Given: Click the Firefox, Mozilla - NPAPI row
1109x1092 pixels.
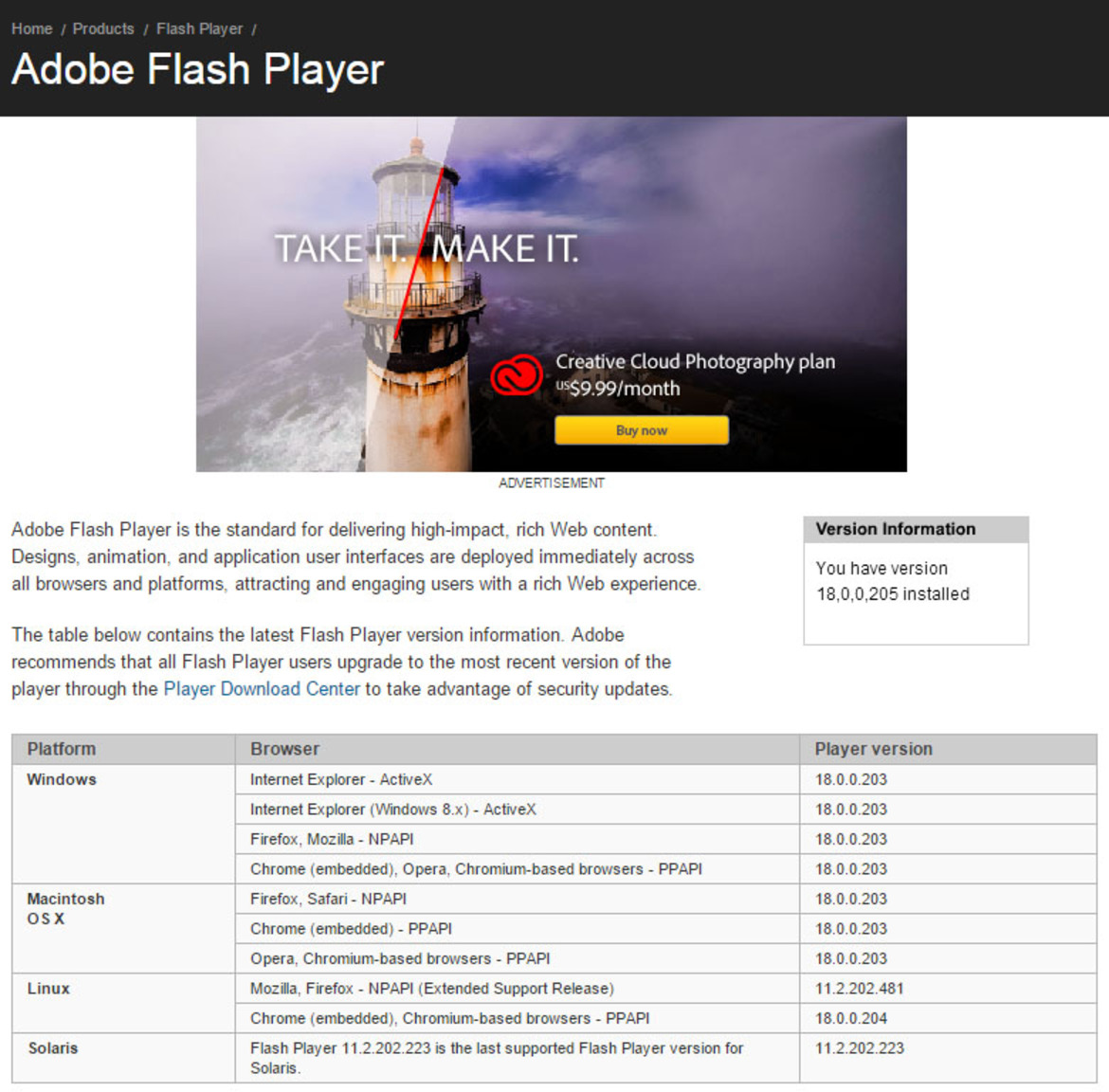Looking at the screenshot, I should click(517, 839).
